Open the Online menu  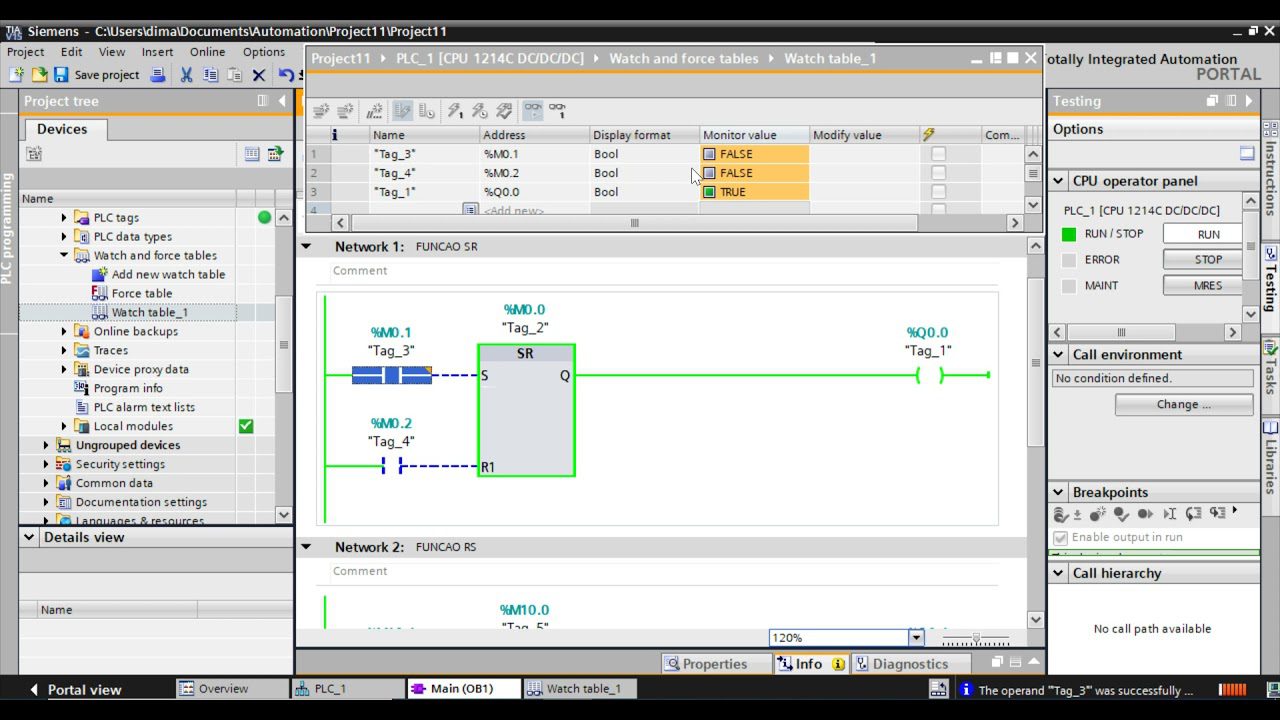click(x=208, y=52)
